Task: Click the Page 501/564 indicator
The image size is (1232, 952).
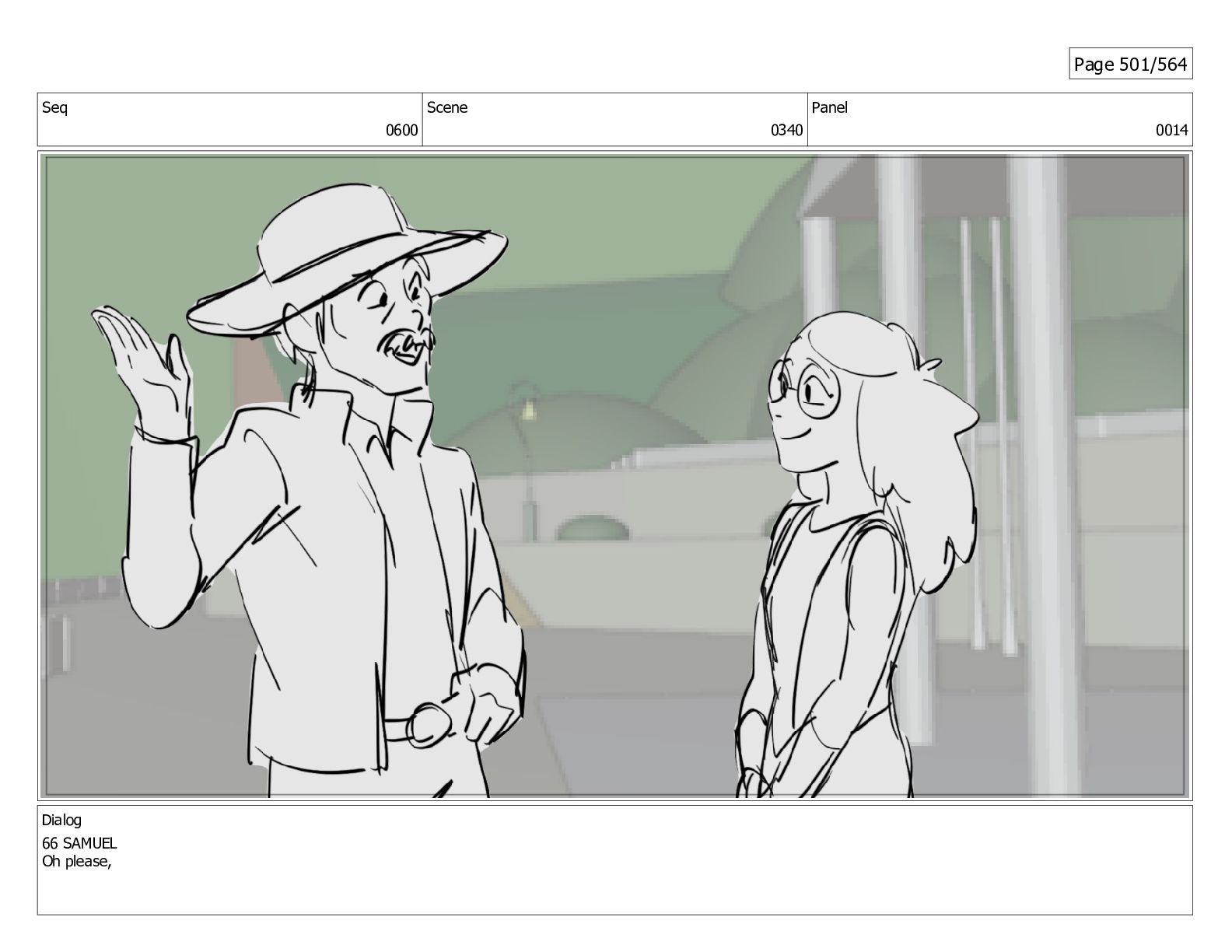Action: point(1131,65)
